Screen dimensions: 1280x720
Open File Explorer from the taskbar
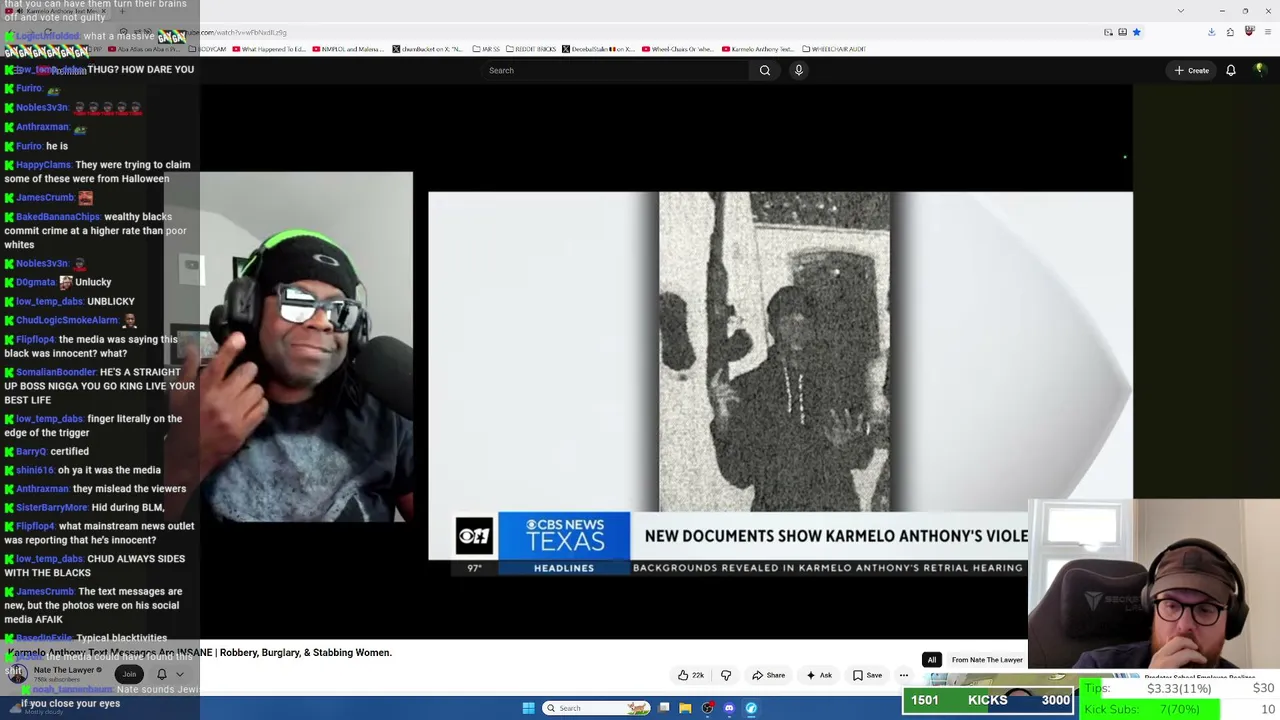click(685, 708)
